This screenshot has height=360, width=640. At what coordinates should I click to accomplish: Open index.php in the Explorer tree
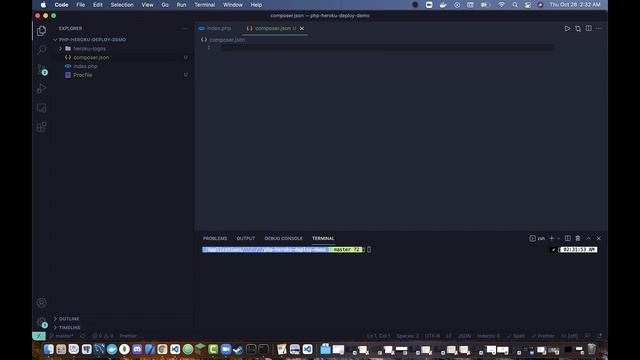(85, 66)
